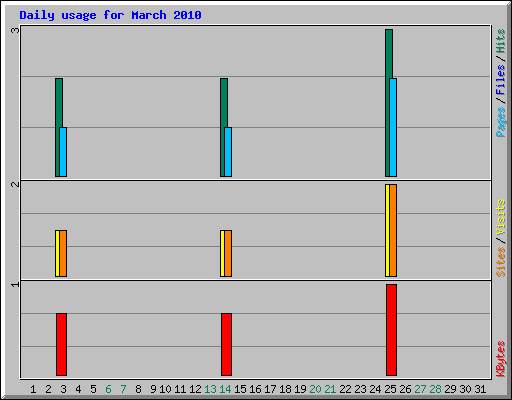Click the red KBytes bar for day 25

coord(392,330)
